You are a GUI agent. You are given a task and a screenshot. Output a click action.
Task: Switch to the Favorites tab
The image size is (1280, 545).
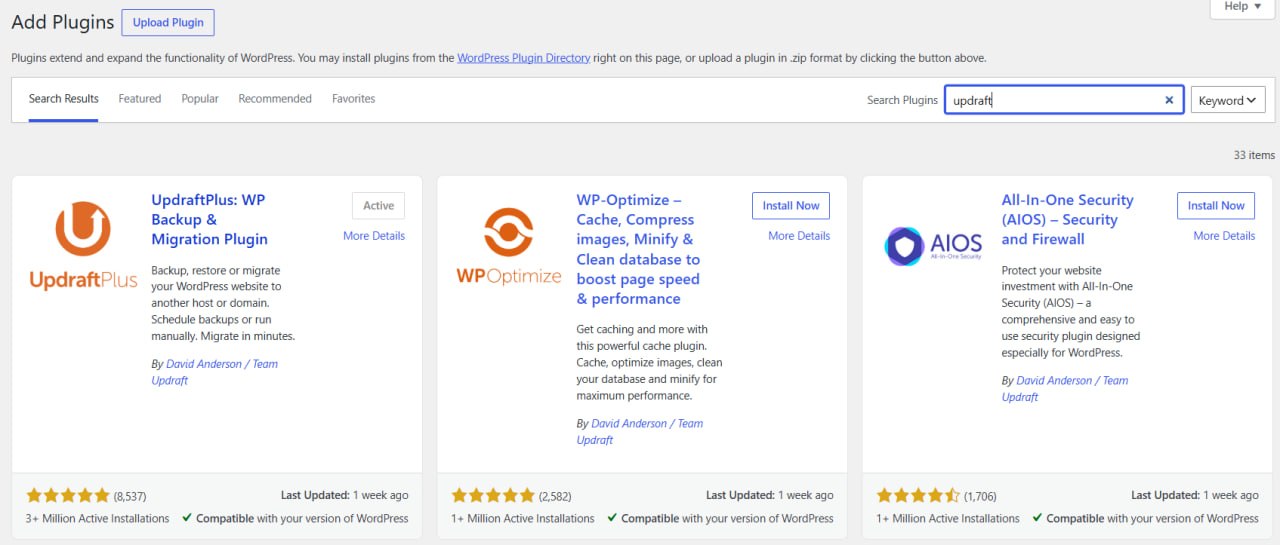click(x=354, y=99)
